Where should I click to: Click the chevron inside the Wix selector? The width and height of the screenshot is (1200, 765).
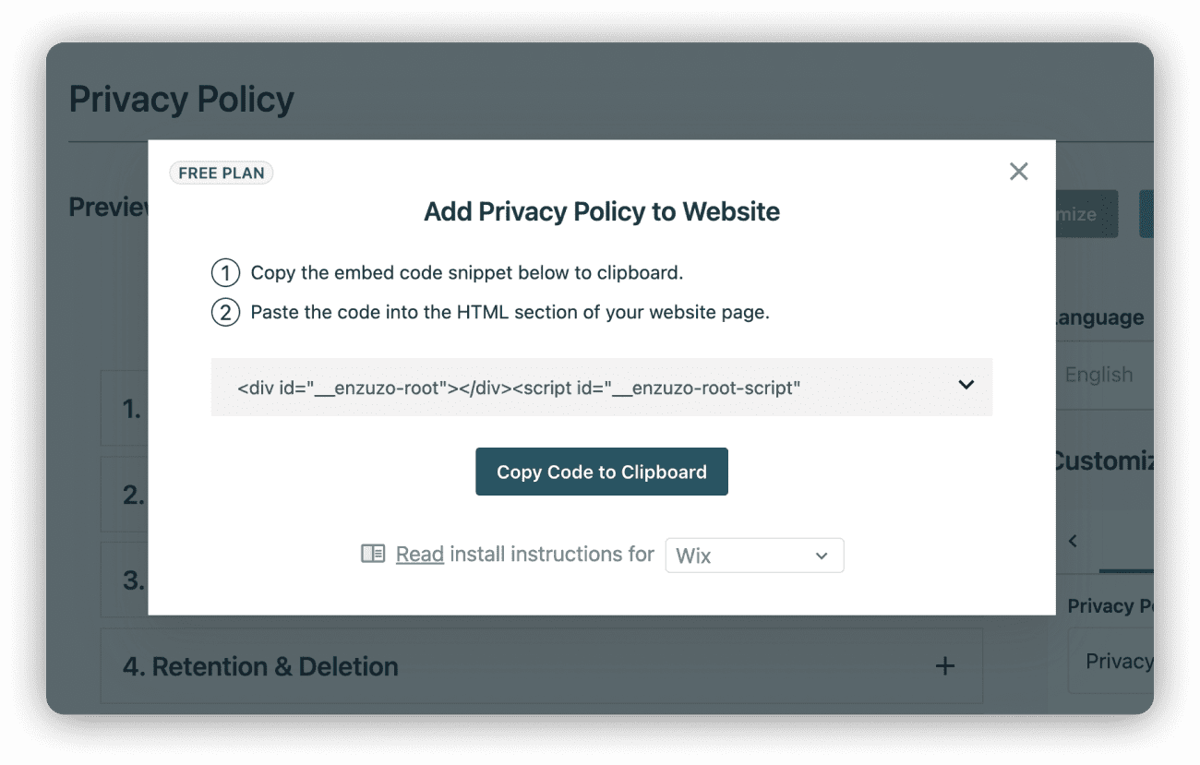[822, 555]
